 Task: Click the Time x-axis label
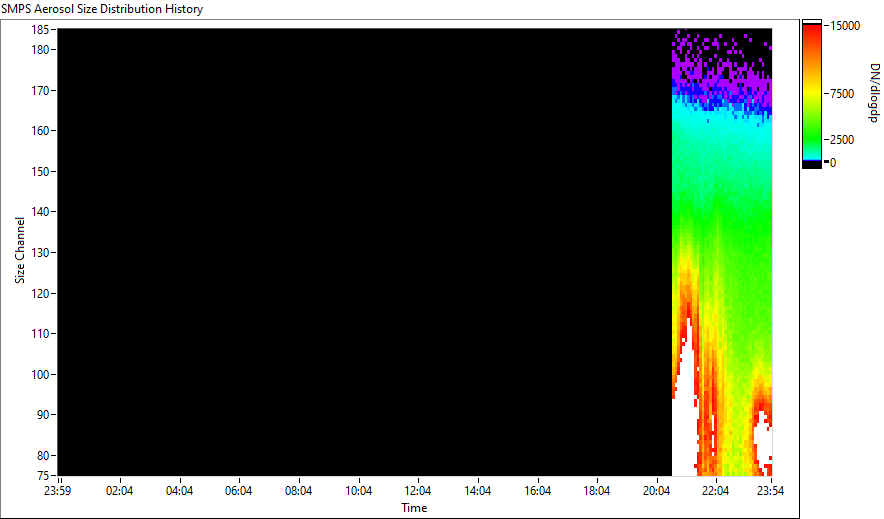coord(414,508)
